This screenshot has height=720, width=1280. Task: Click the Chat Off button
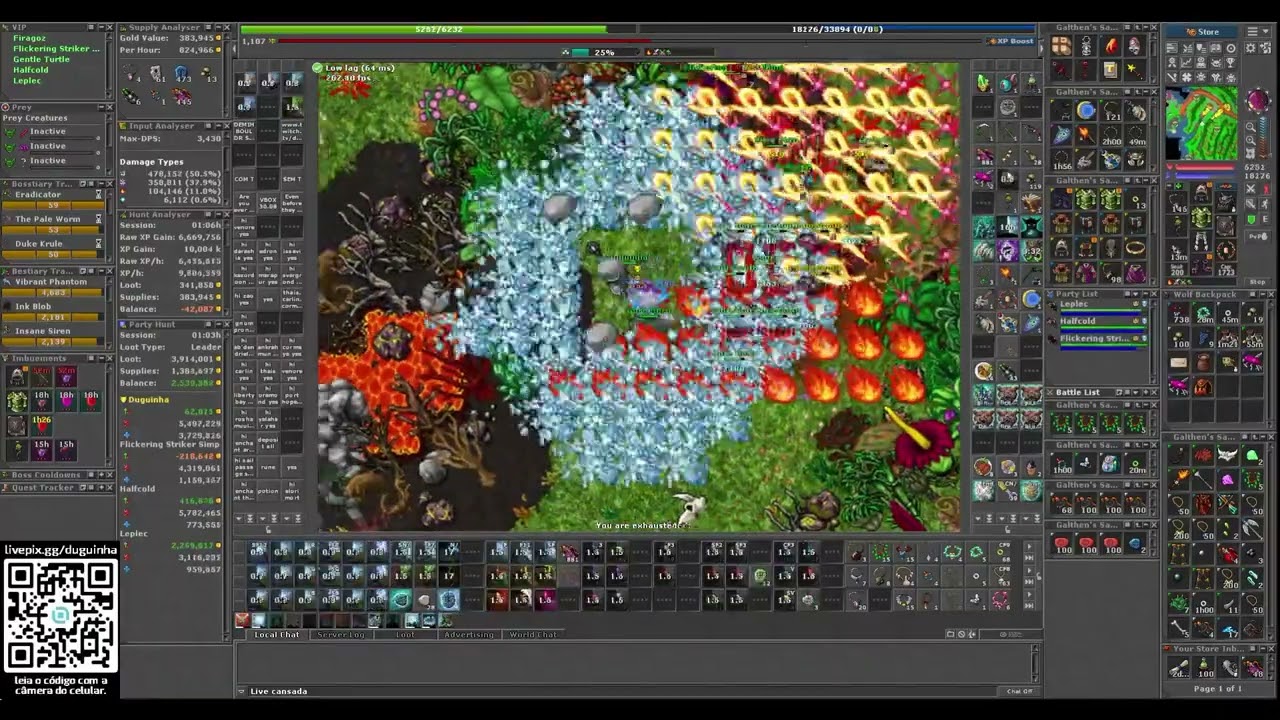click(x=1019, y=691)
